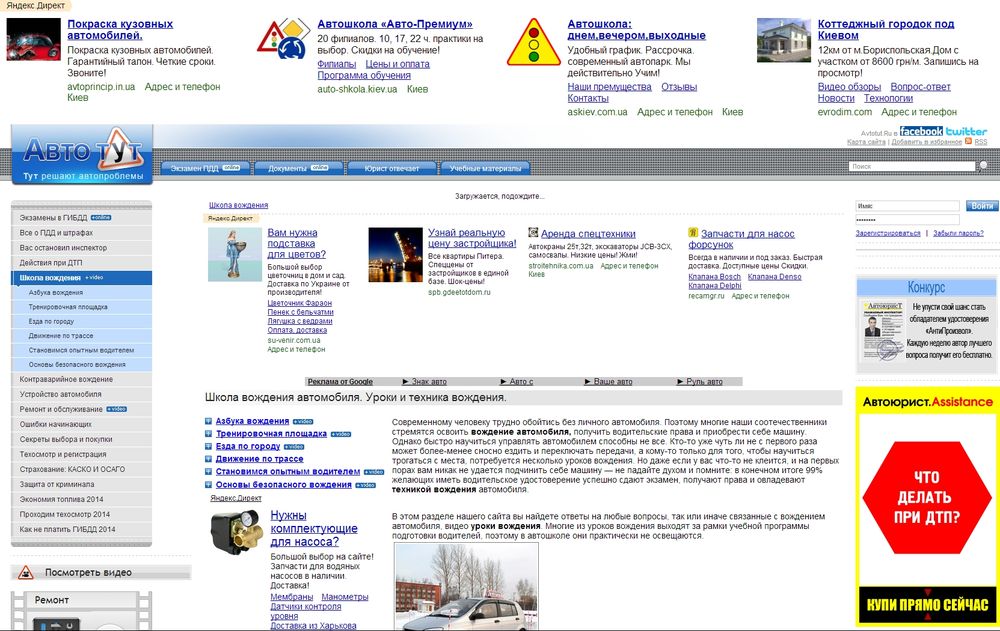
Task: Click the АвтоТут site logo
Action: coord(82,155)
